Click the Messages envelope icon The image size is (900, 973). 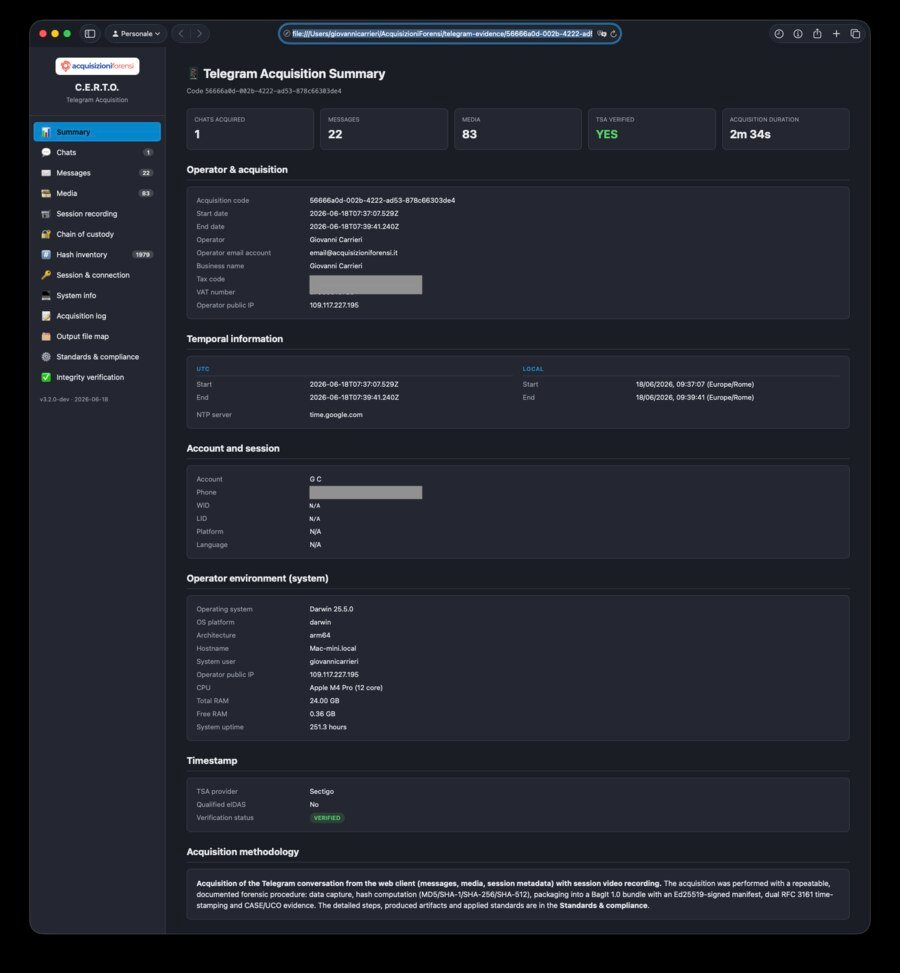46,173
